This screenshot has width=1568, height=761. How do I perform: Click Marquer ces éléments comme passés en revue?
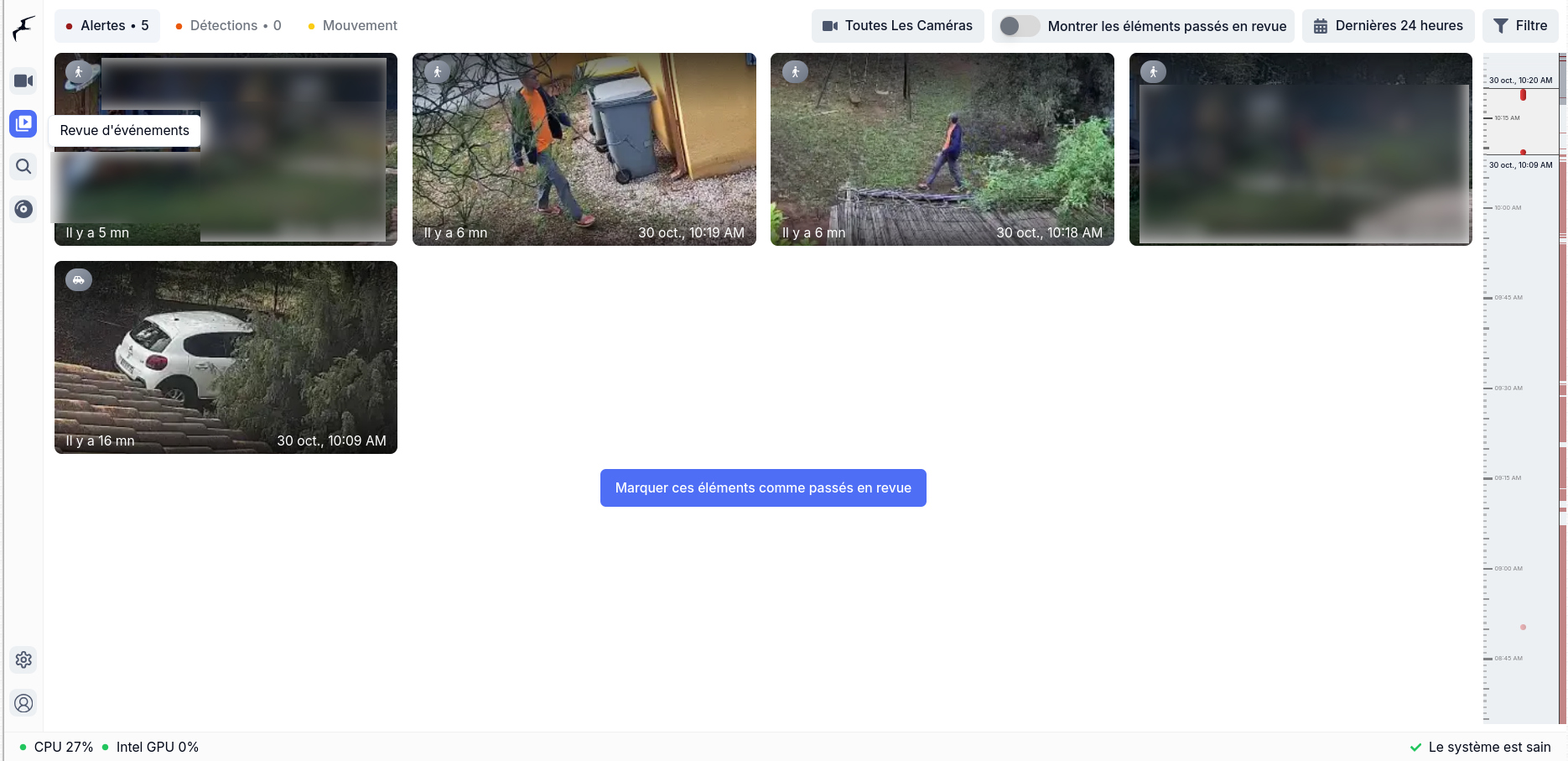763,487
